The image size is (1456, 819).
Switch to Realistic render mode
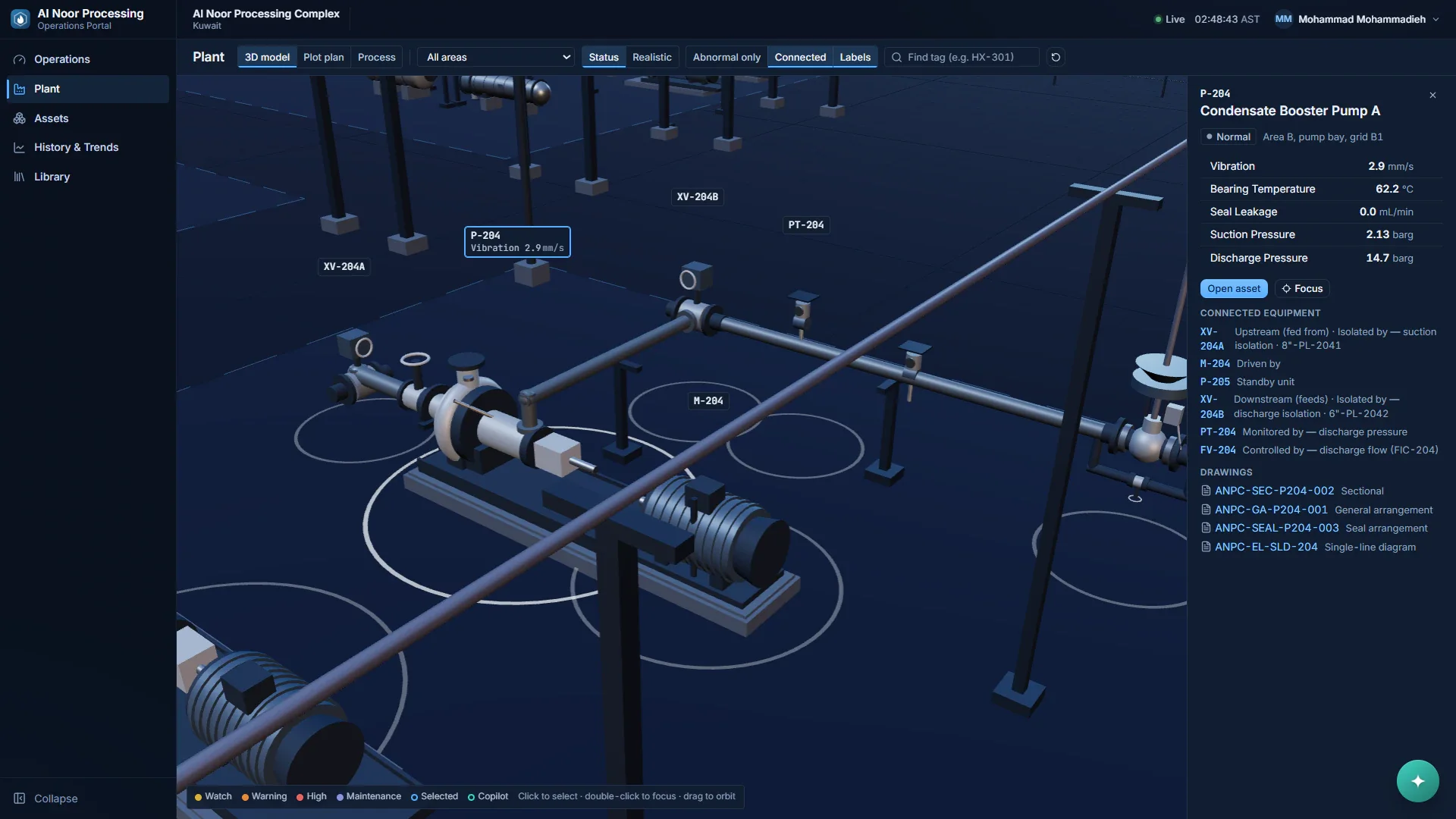tap(652, 57)
